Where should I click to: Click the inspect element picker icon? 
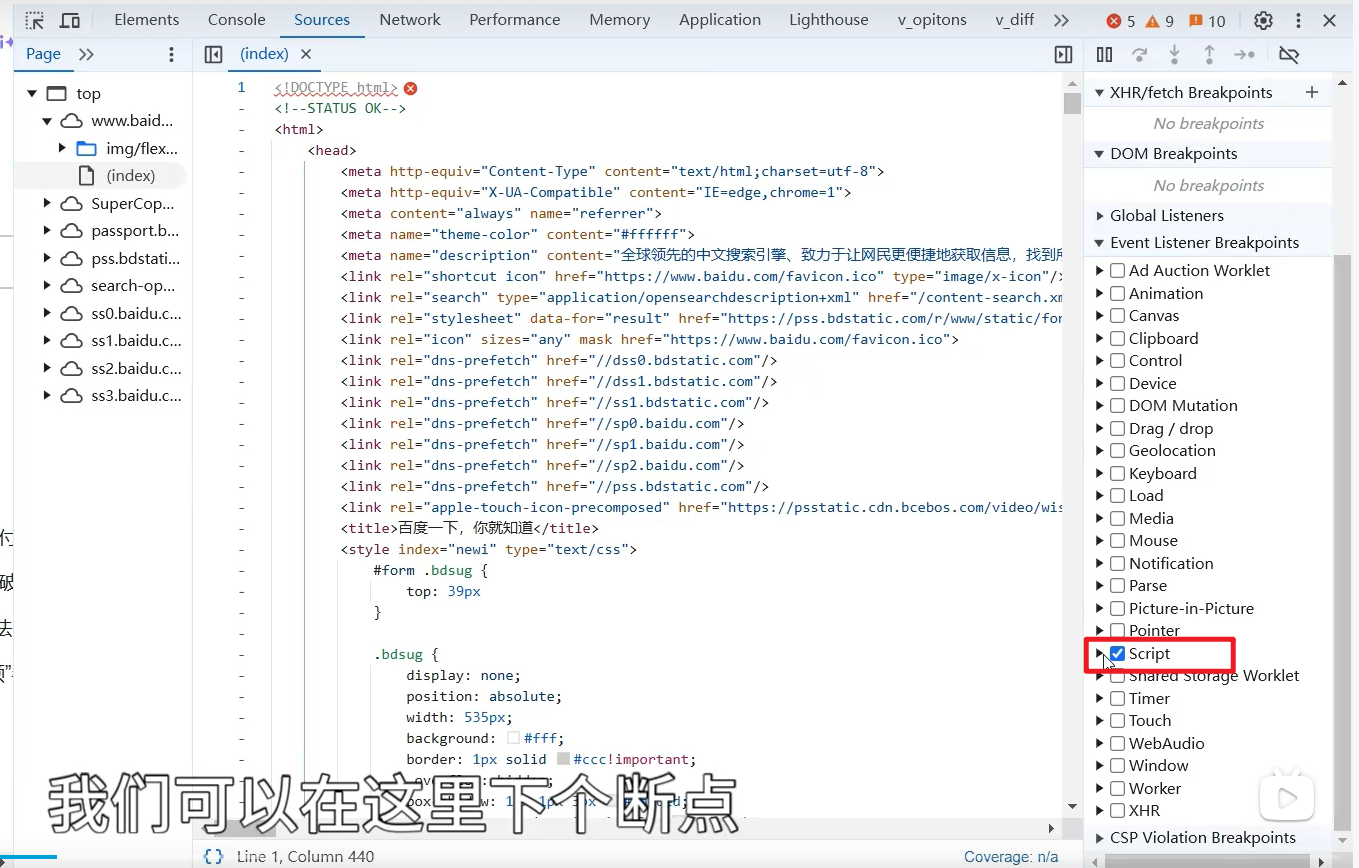35,20
